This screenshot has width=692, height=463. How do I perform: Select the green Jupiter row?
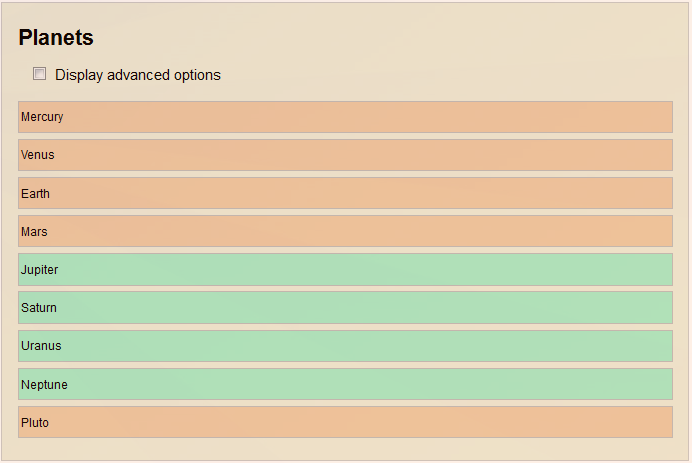pyautogui.click(x=345, y=270)
